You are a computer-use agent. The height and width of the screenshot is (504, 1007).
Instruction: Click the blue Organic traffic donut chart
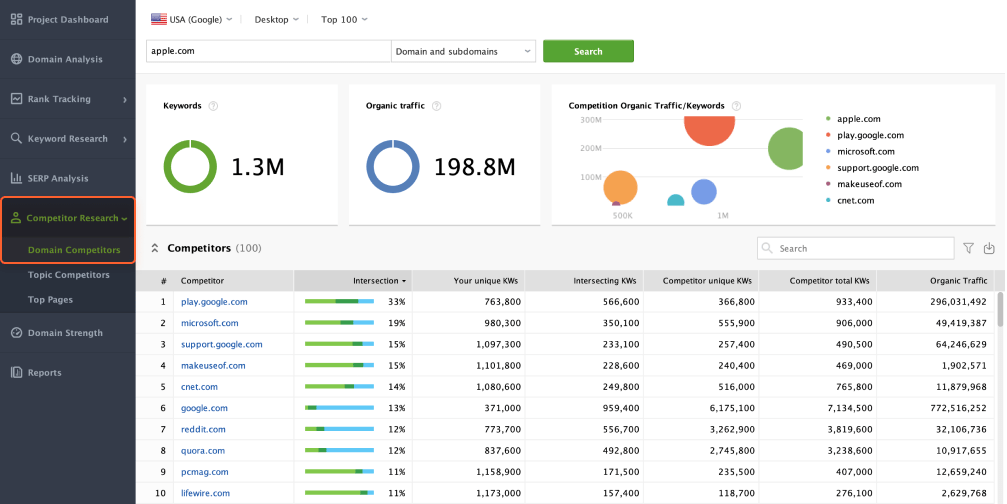(x=393, y=167)
